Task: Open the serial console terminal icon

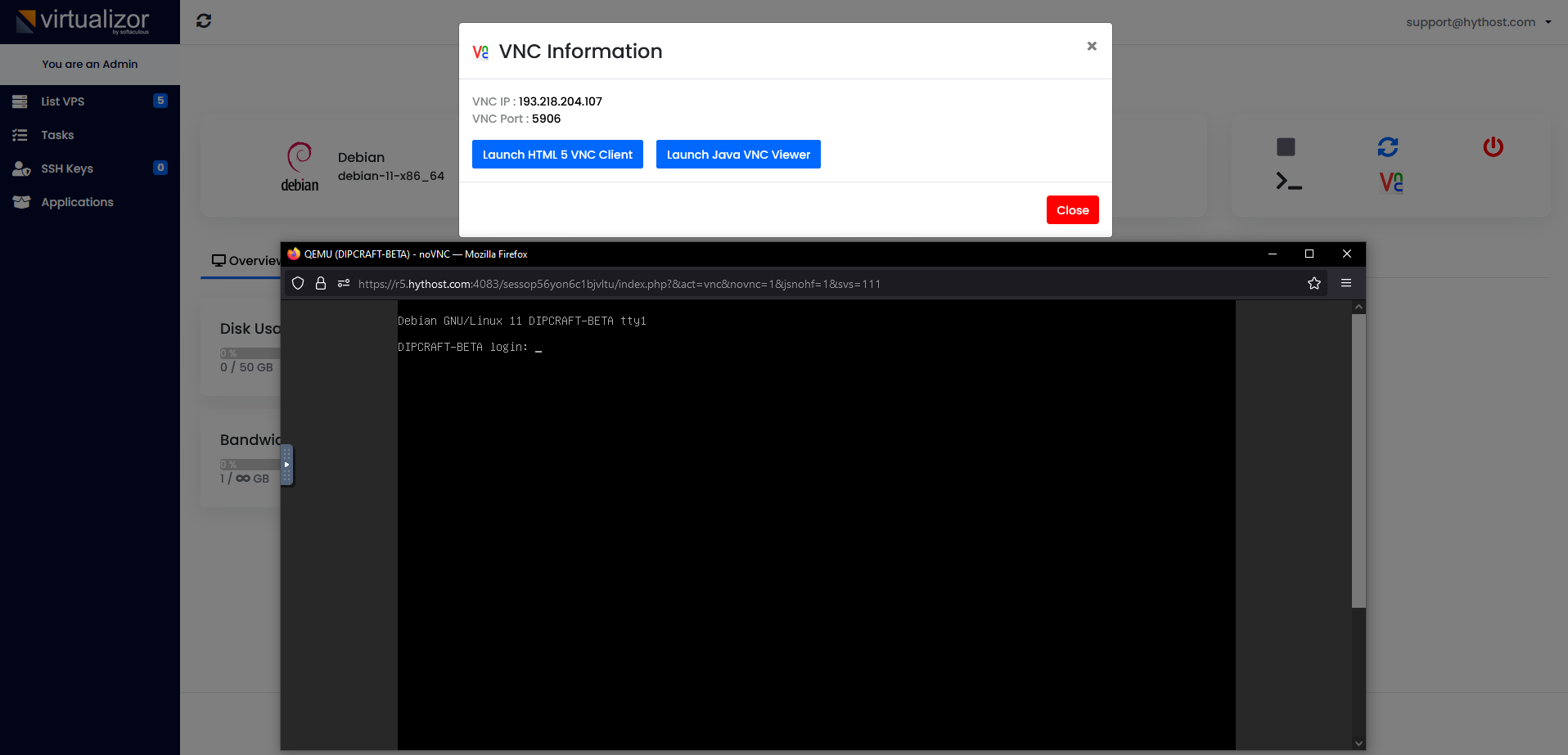Action: click(1288, 182)
